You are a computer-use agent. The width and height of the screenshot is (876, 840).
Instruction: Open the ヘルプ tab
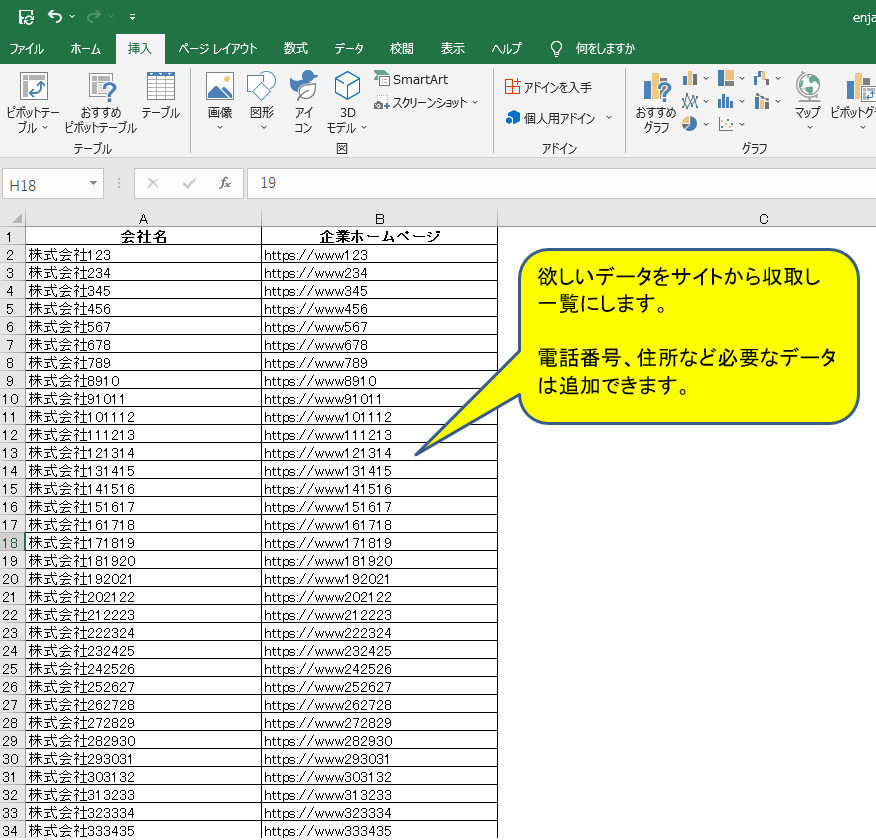pos(506,49)
